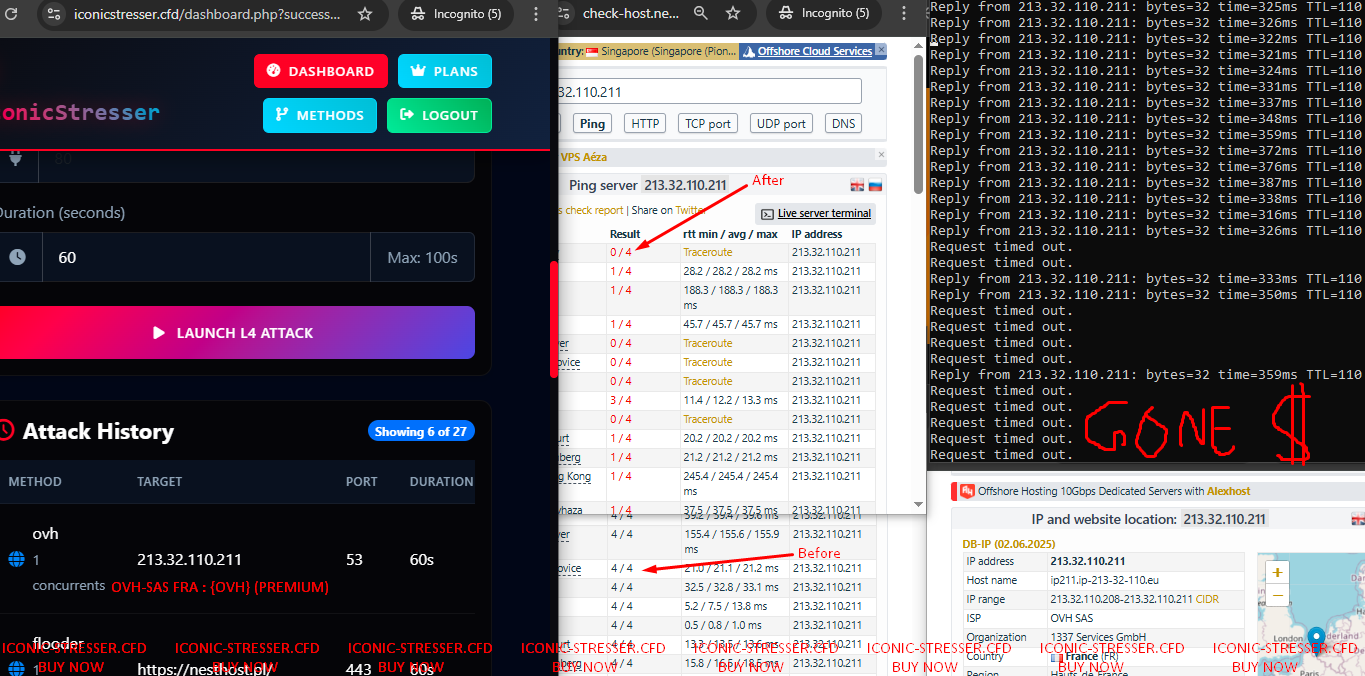Open the Chrome menu in the iconicstresser window
Image resolution: width=1365 pixels, height=676 pixels.
(536, 14)
